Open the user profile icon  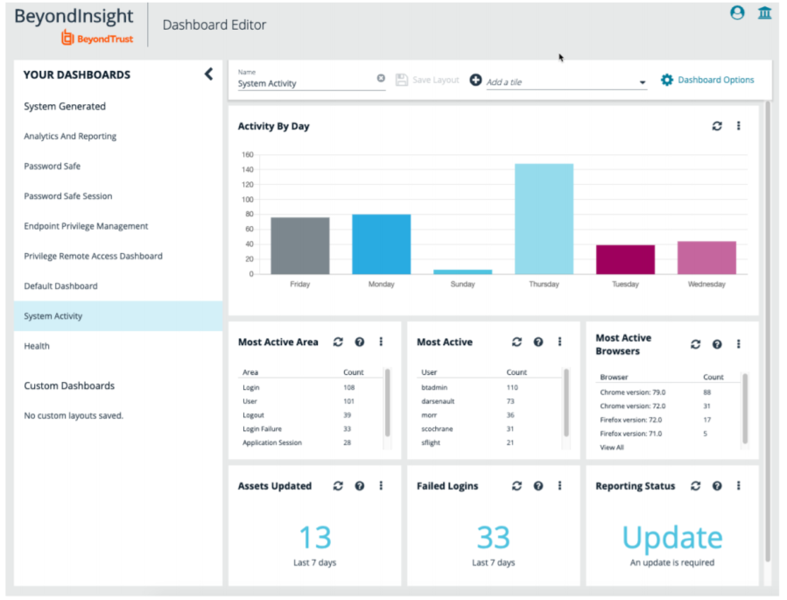[737, 13]
